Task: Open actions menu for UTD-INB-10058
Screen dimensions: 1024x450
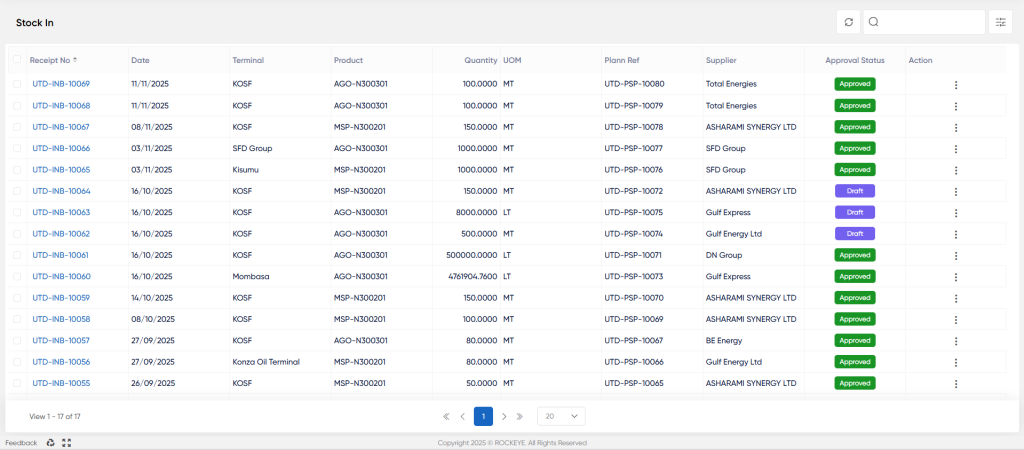Action: coord(955,319)
